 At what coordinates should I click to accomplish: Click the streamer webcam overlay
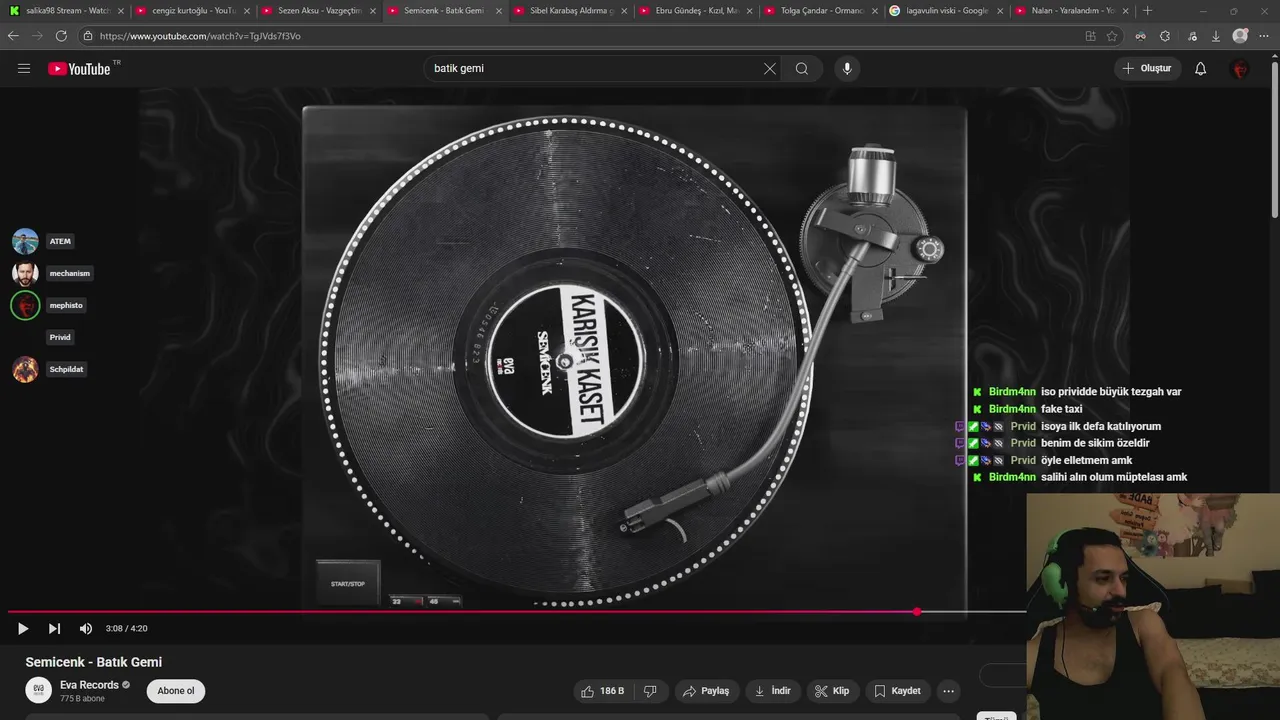tap(1153, 606)
